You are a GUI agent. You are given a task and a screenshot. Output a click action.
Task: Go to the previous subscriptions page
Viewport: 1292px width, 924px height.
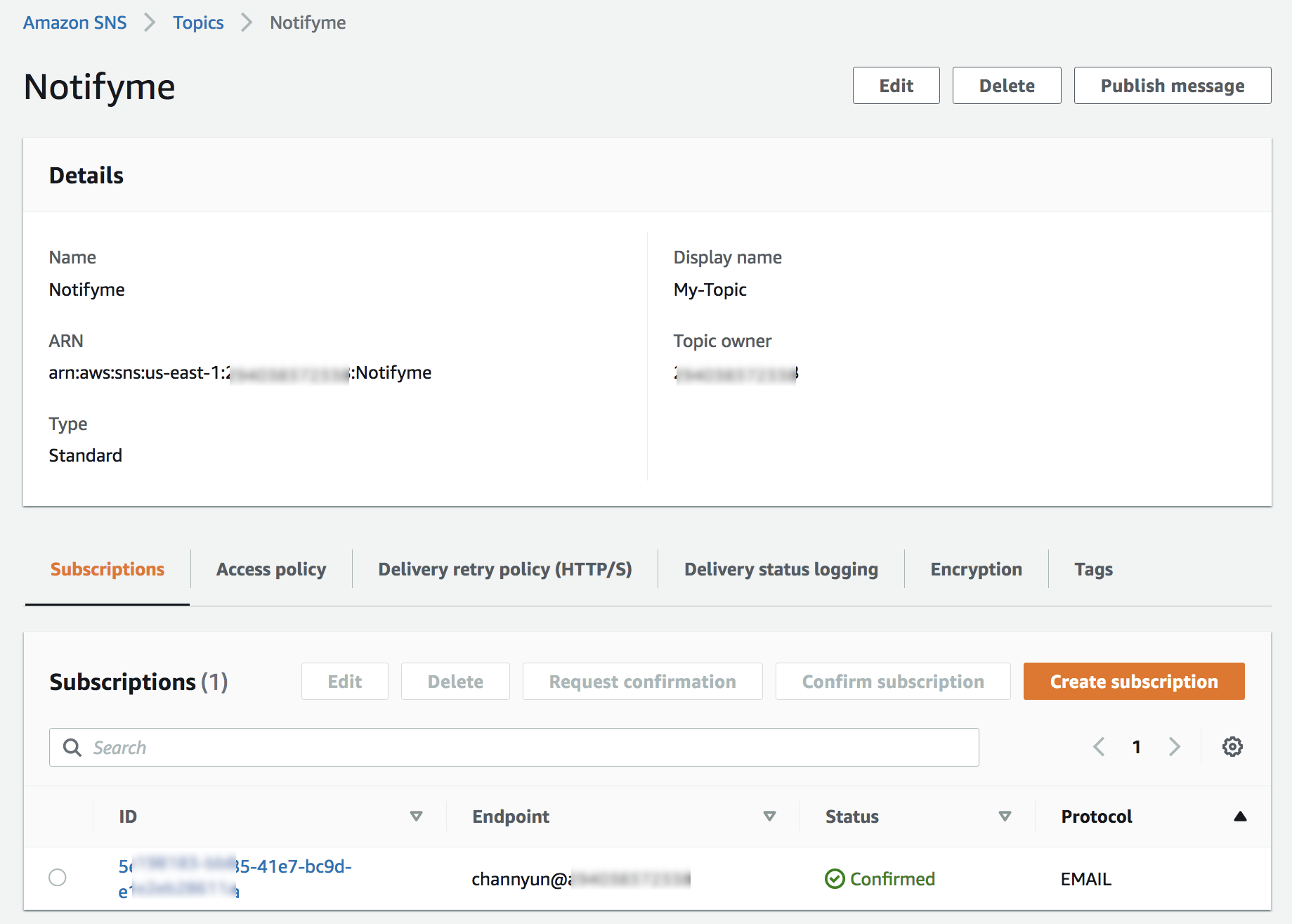tap(1099, 746)
